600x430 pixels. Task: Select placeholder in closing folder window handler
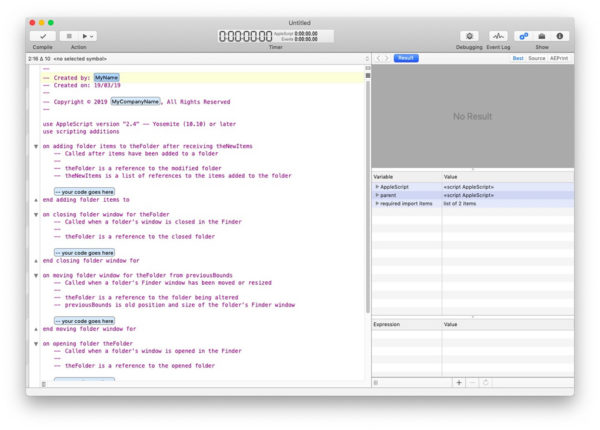(84, 253)
